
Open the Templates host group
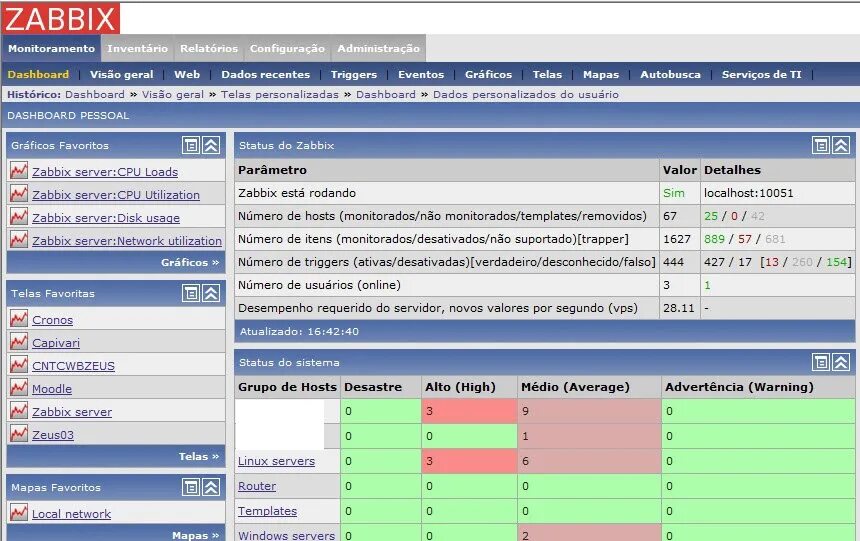267,511
